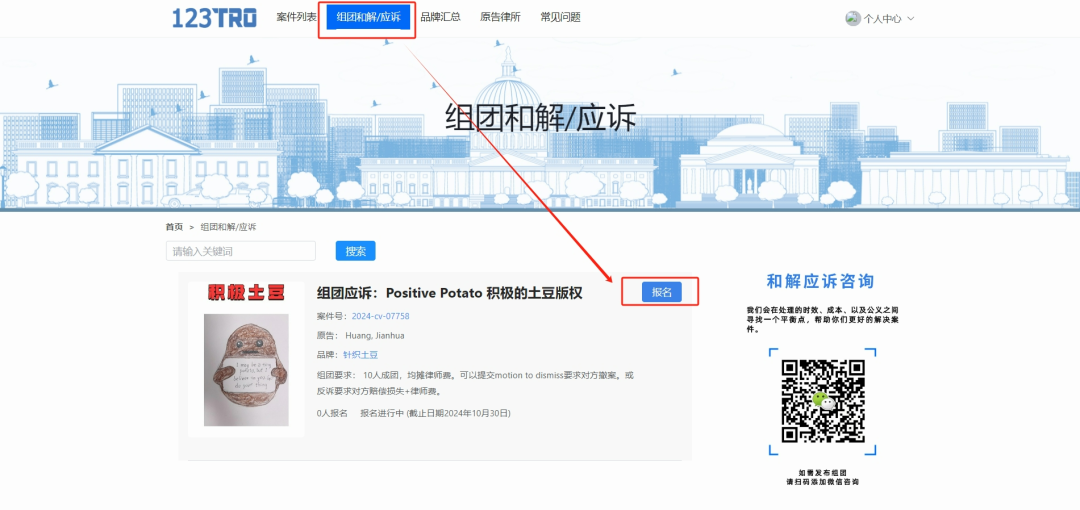
Task: Click the potato drawing thumbnail
Action: pos(246,370)
